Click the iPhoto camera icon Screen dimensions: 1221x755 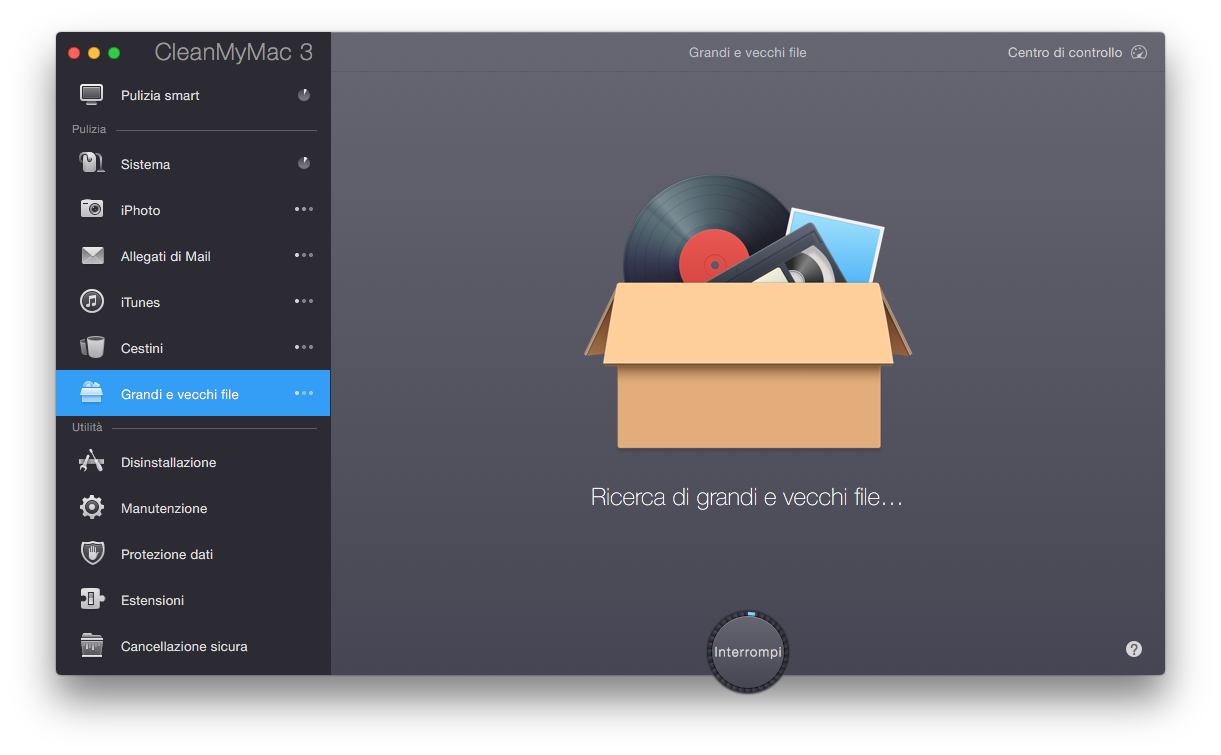point(92,209)
